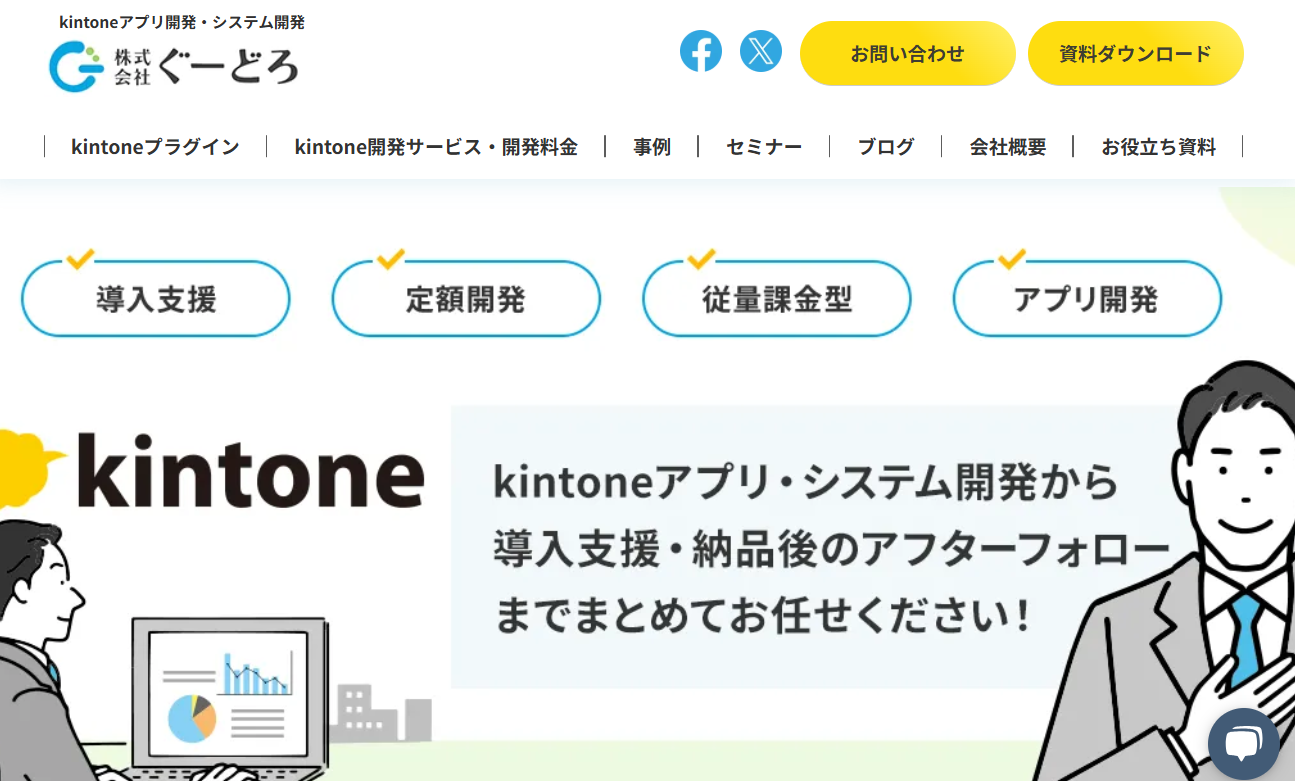
Task: Click the 資料ダウンロード button
Action: click(1136, 53)
